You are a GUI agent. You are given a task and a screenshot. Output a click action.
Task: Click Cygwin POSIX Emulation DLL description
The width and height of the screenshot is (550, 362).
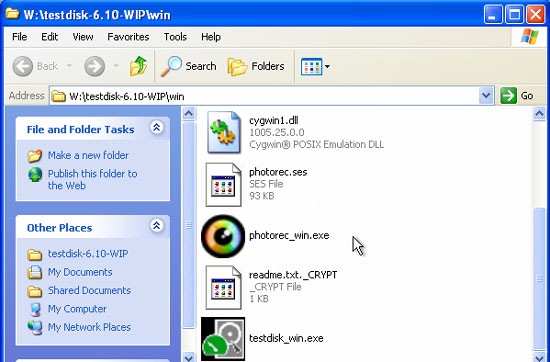316,145
